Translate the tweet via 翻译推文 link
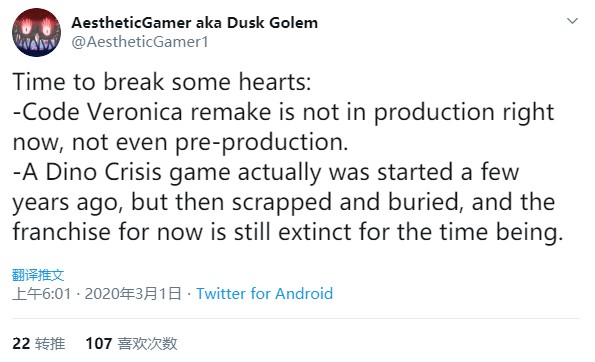Image resolution: width=595 pixels, height=362 pixels. tap(38, 275)
